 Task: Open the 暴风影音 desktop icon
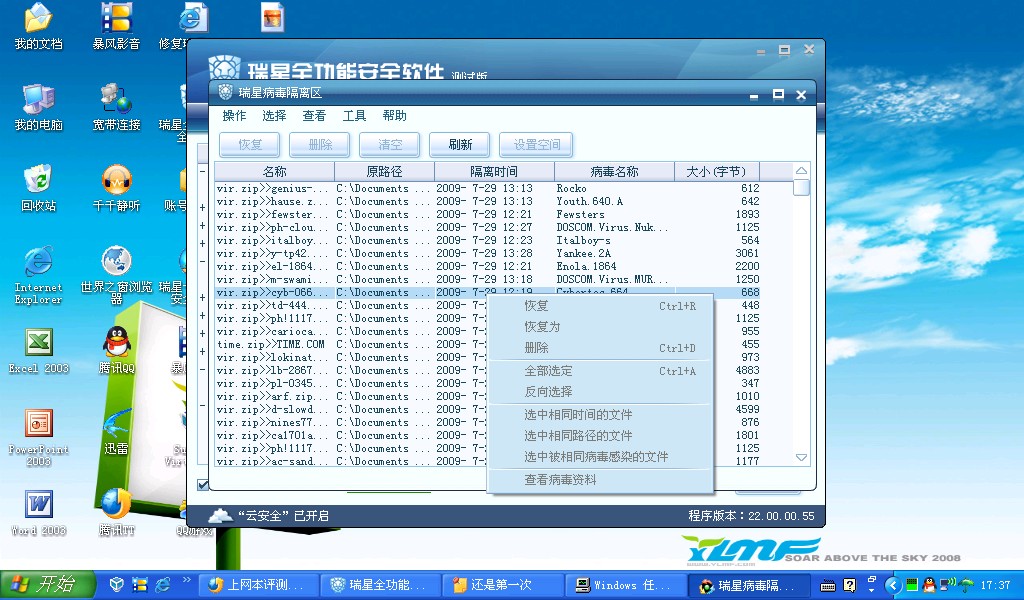click(x=116, y=27)
